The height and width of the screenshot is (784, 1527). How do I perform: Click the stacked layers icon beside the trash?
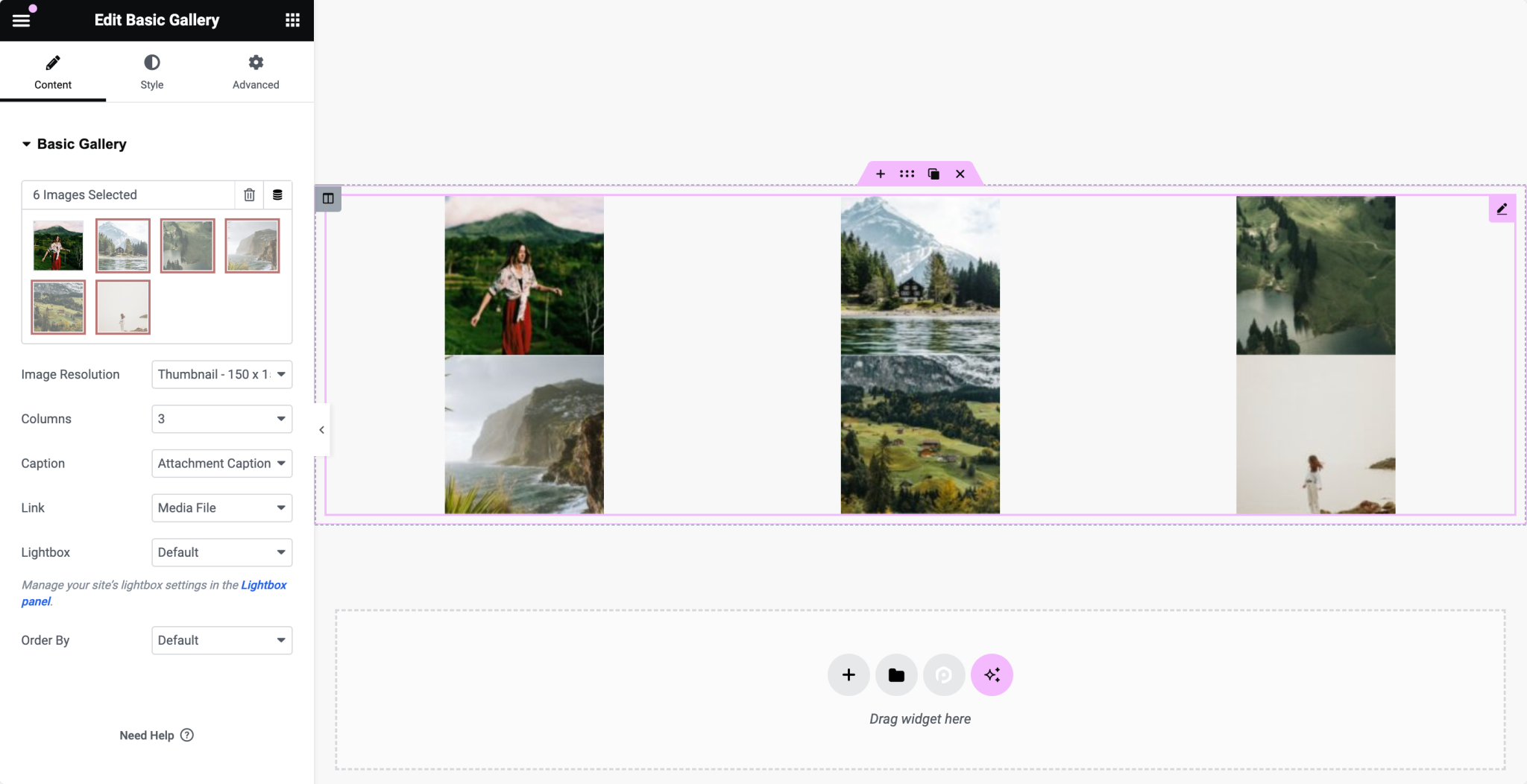point(277,195)
